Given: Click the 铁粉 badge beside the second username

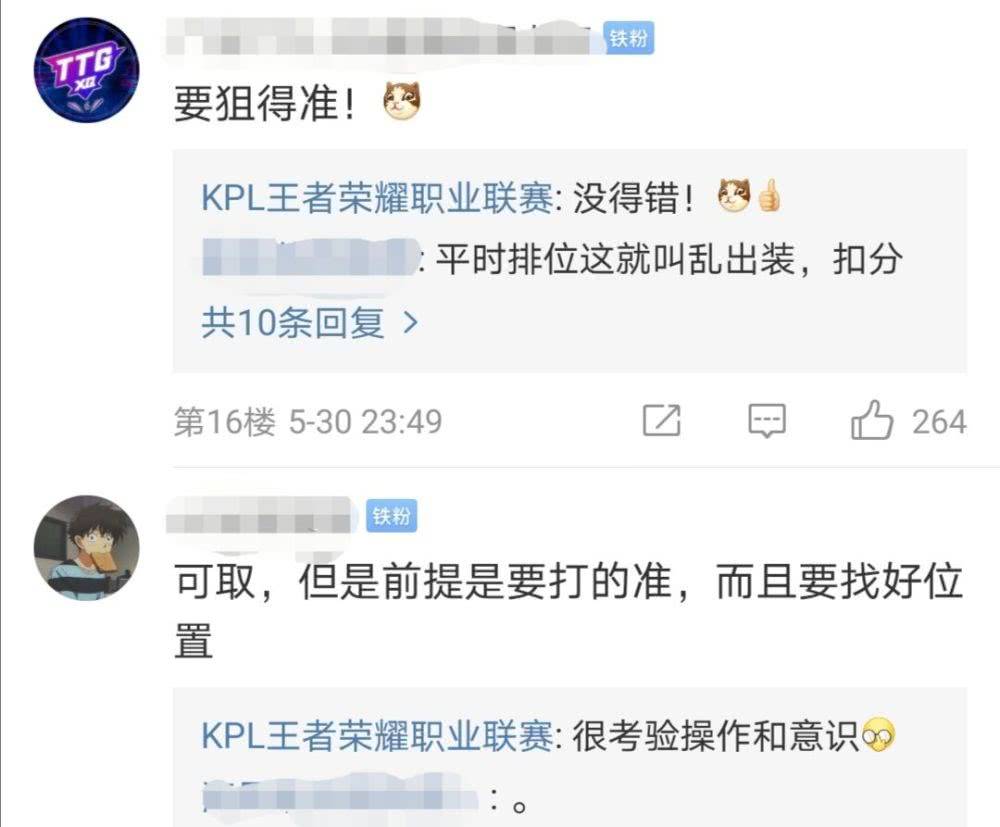Looking at the screenshot, I should point(392,516).
